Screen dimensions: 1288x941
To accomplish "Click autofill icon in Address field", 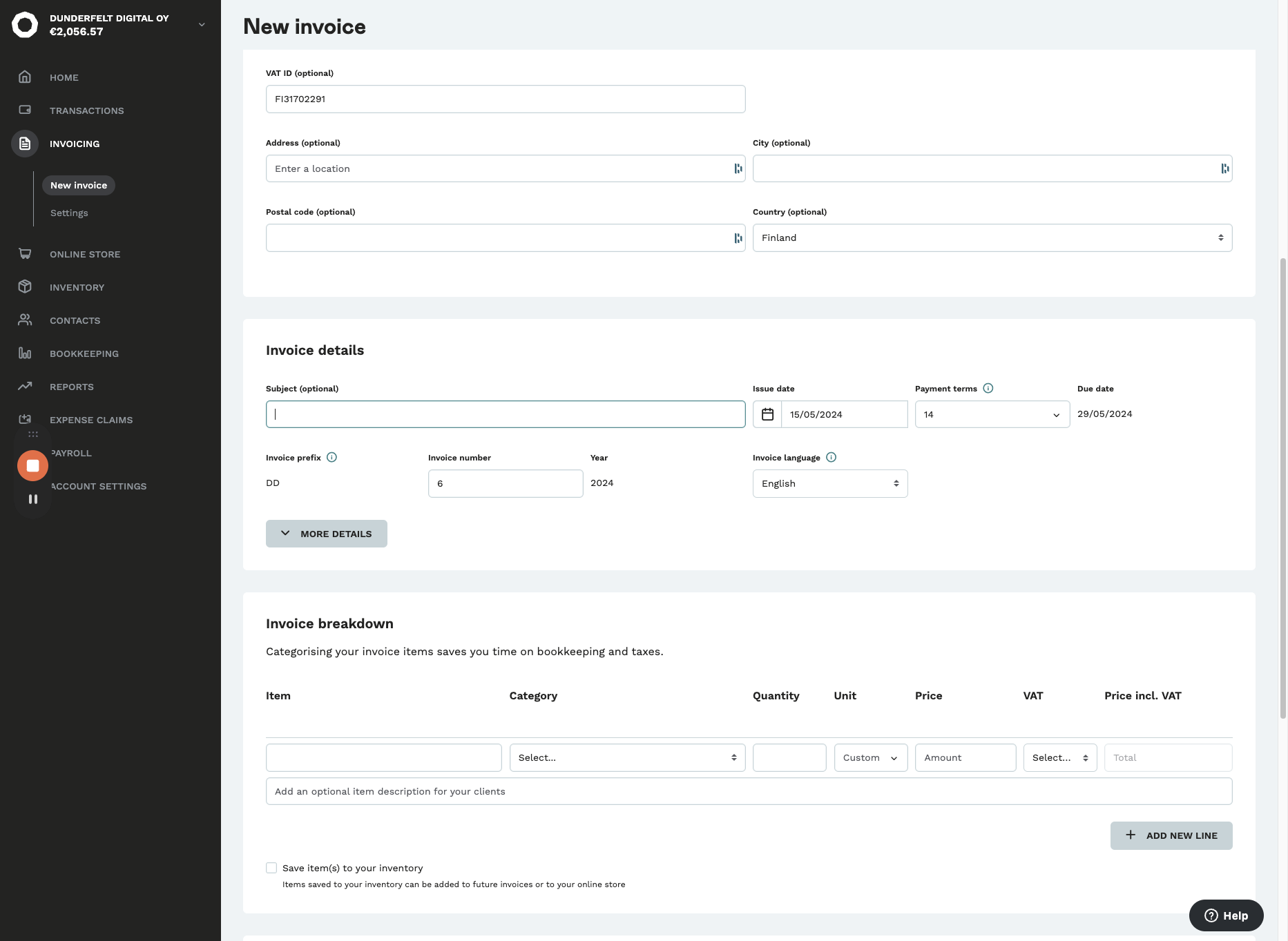I will pyautogui.click(x=738, y=168).
